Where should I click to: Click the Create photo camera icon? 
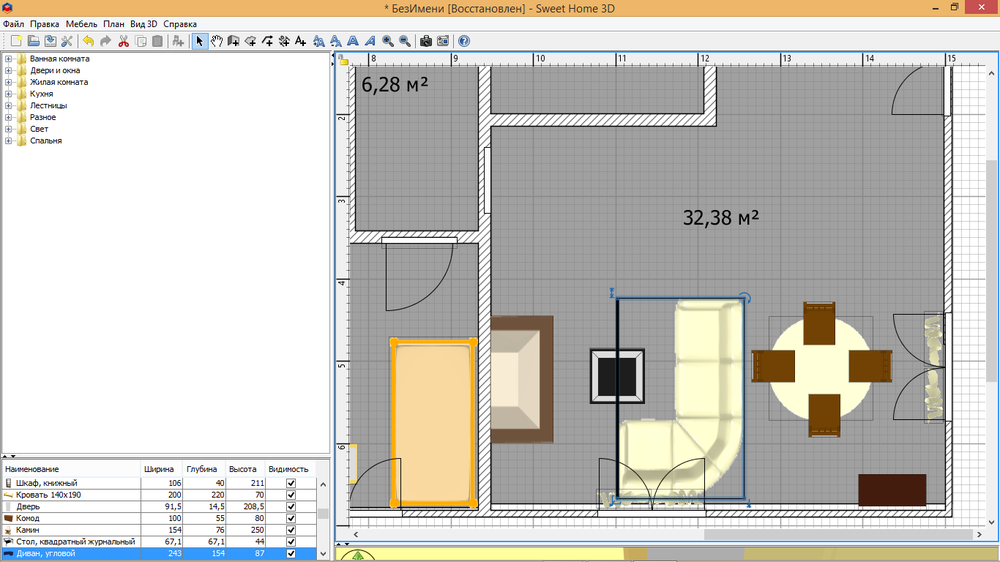point(426,41)
